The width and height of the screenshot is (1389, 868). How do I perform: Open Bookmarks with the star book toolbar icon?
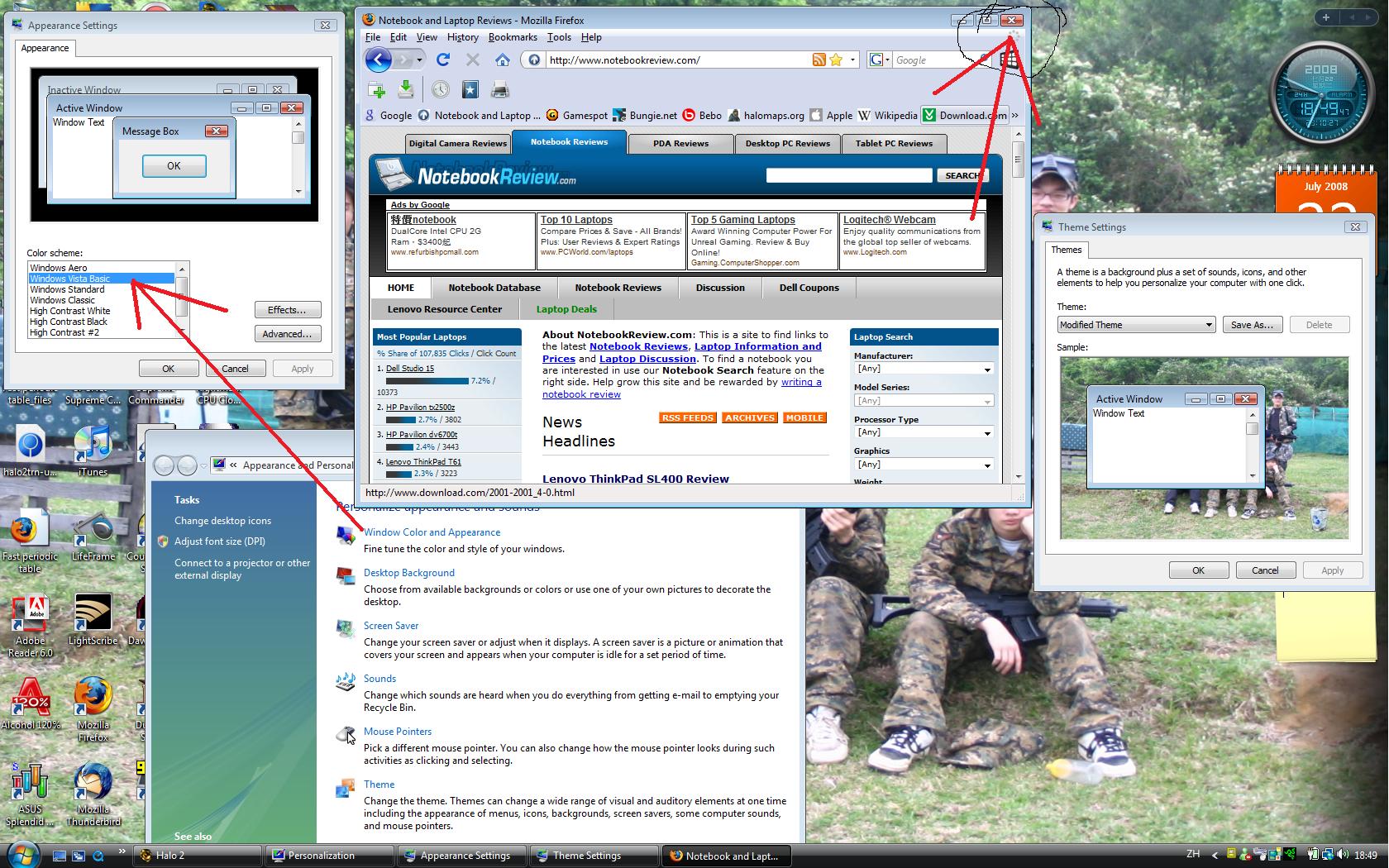pyautogui.click(x=470, y=89)
